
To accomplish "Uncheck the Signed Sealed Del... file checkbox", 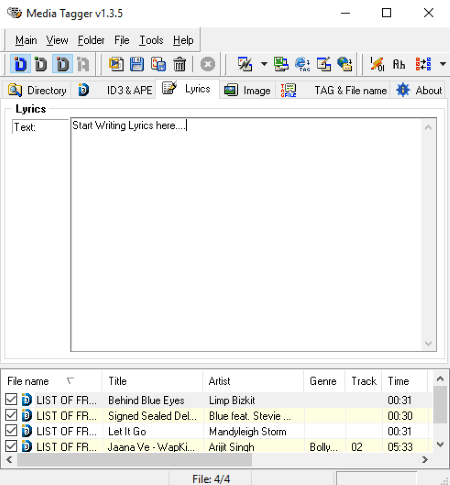I will coord(11,415).
